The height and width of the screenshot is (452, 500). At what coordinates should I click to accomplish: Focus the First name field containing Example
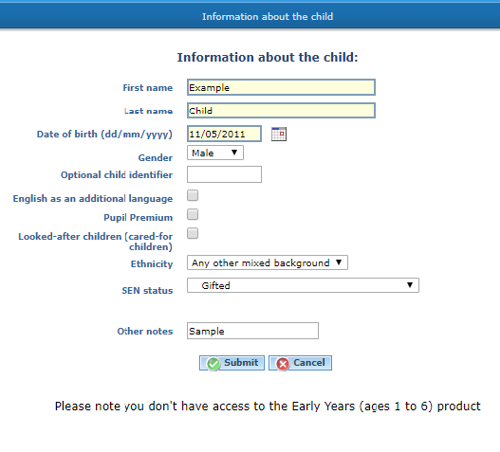tap(281, 87)
